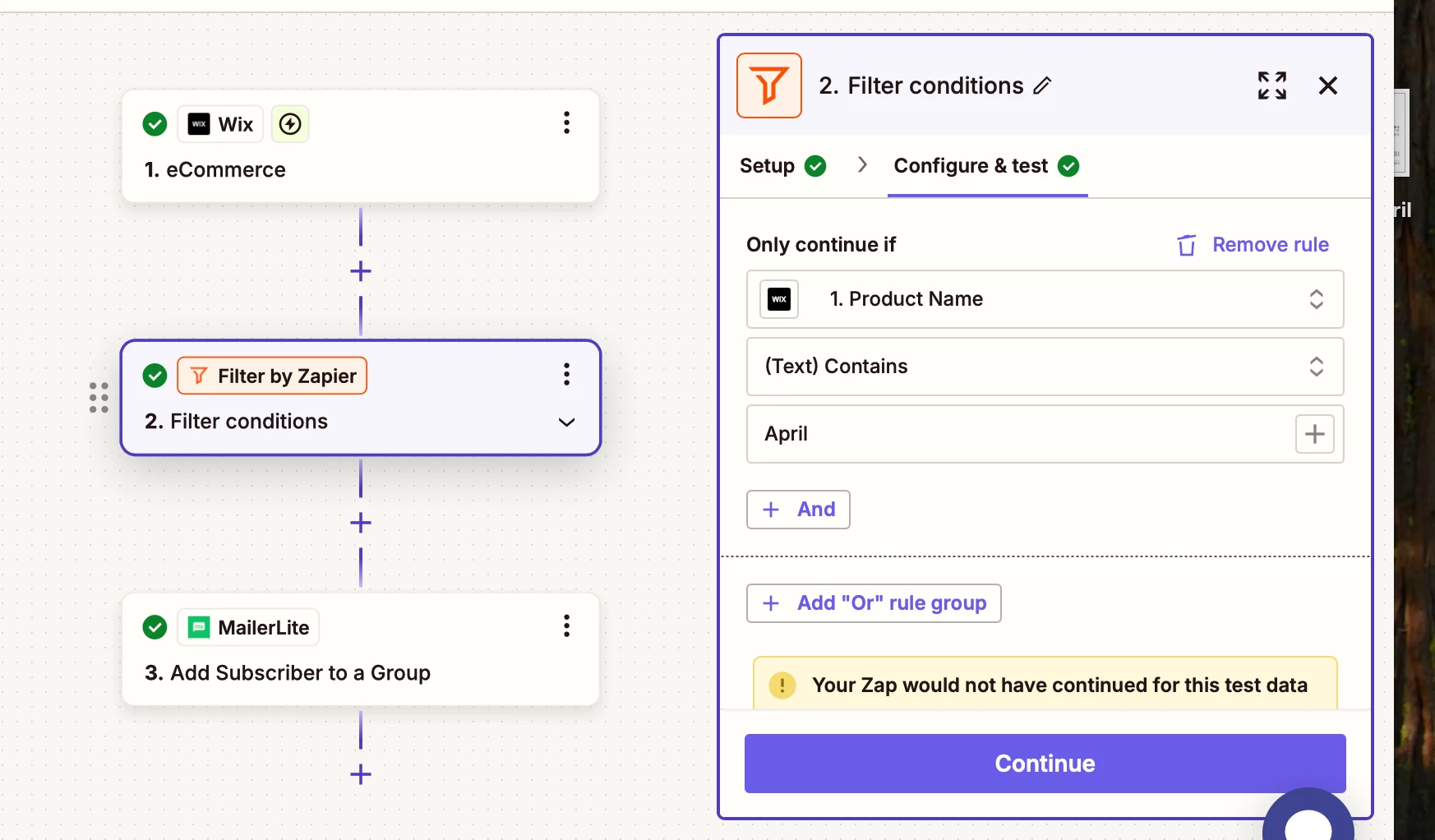Select the 1. eCommerce step card

[361, 147]
